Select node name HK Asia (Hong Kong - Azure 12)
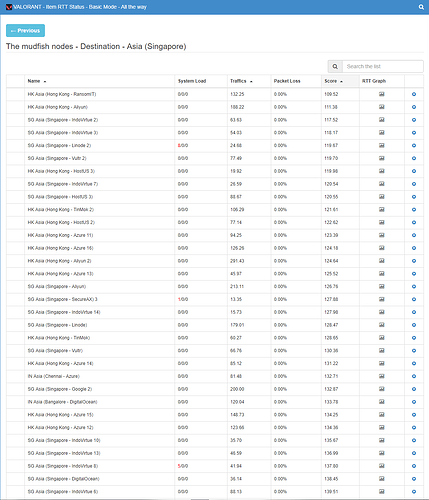The image size is (429, 500). pyautogui.click(x=60, y=428)
